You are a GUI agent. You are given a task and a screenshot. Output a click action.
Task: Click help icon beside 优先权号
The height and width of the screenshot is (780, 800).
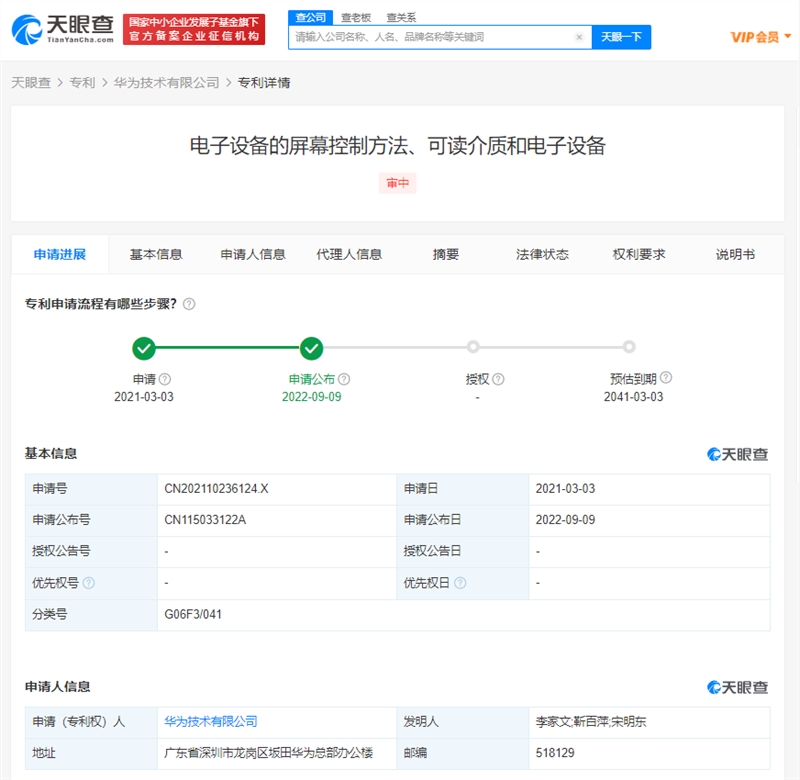point(89,583)
